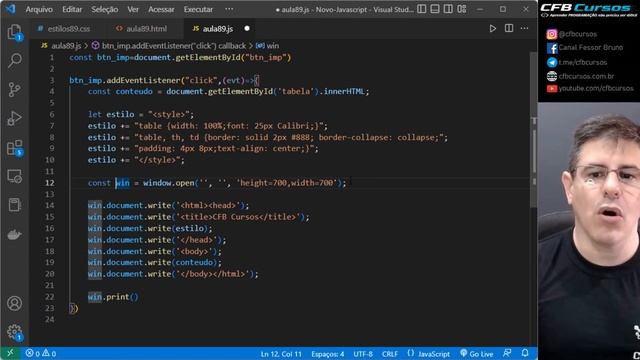Click line number 12 in gutter
The height and width of the screenshot is (360, 640).
[50, 183]
